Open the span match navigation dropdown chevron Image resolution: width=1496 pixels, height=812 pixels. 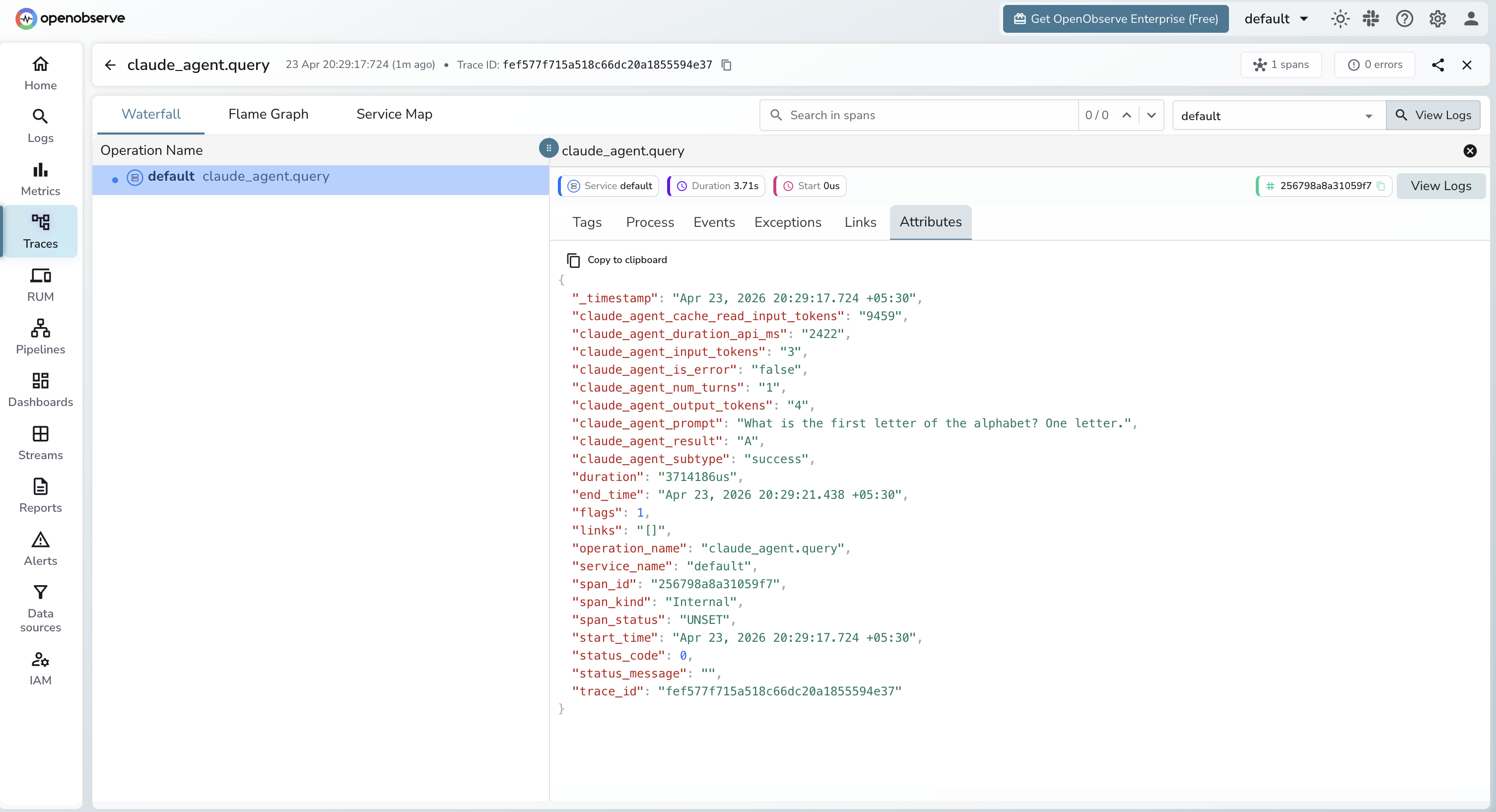[x=1152, y=115]
